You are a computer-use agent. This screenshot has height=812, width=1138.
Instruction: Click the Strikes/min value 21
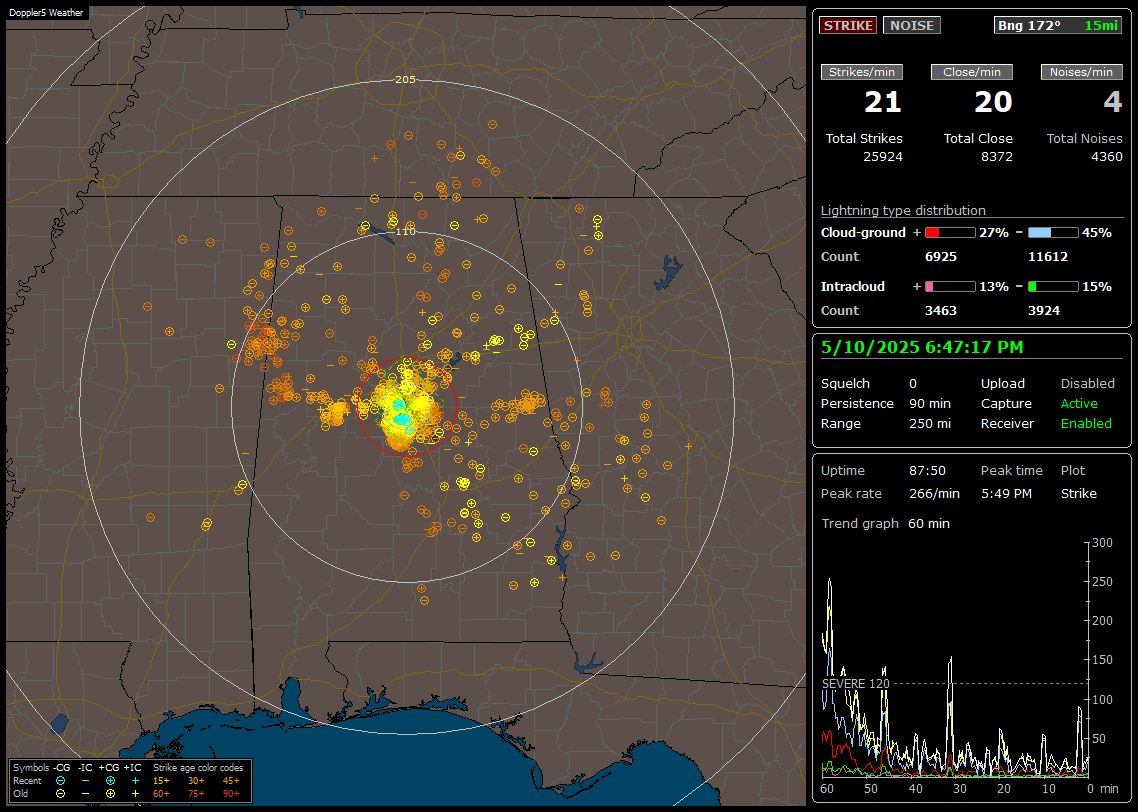pos(883,102)
